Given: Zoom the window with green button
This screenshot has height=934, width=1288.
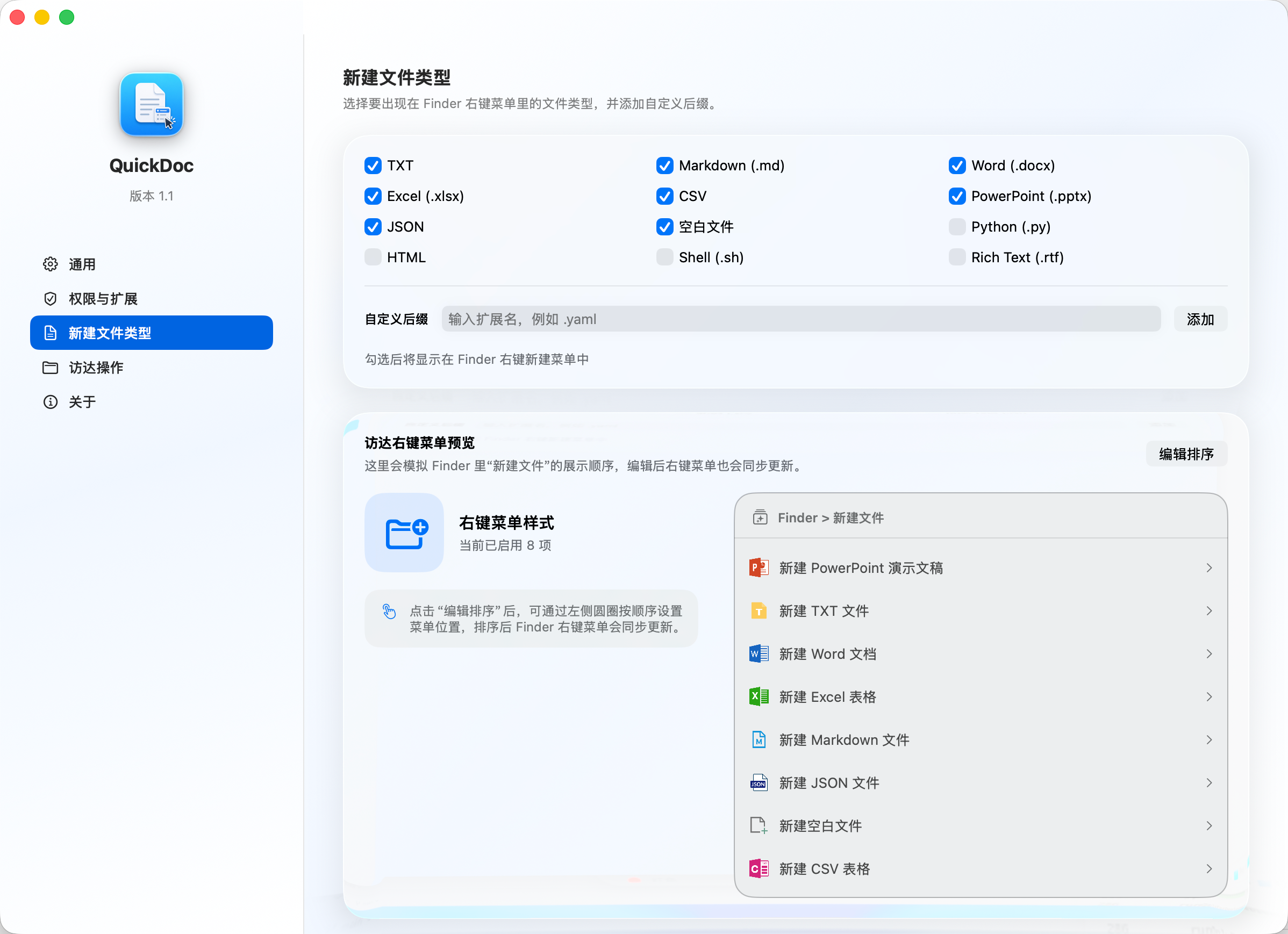Looking at the screenshot, I should pyautogui.click(x=67, y=18).
